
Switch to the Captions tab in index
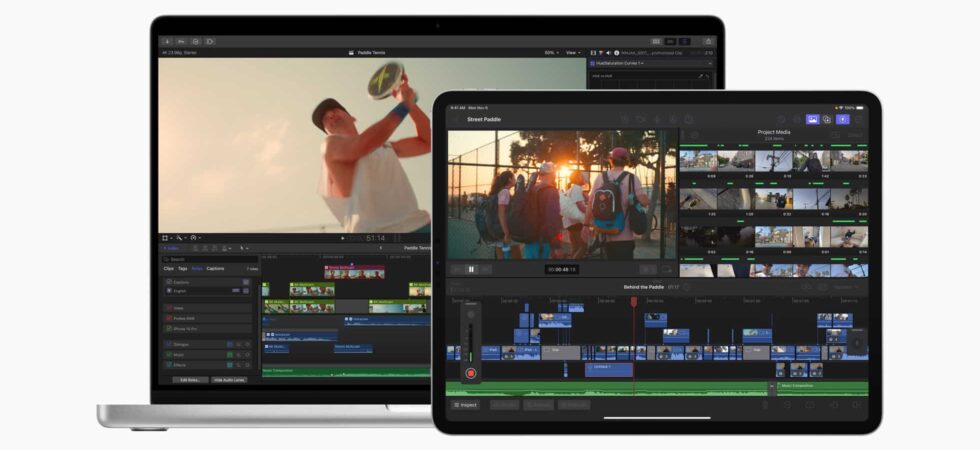click(x=215, y=268)
